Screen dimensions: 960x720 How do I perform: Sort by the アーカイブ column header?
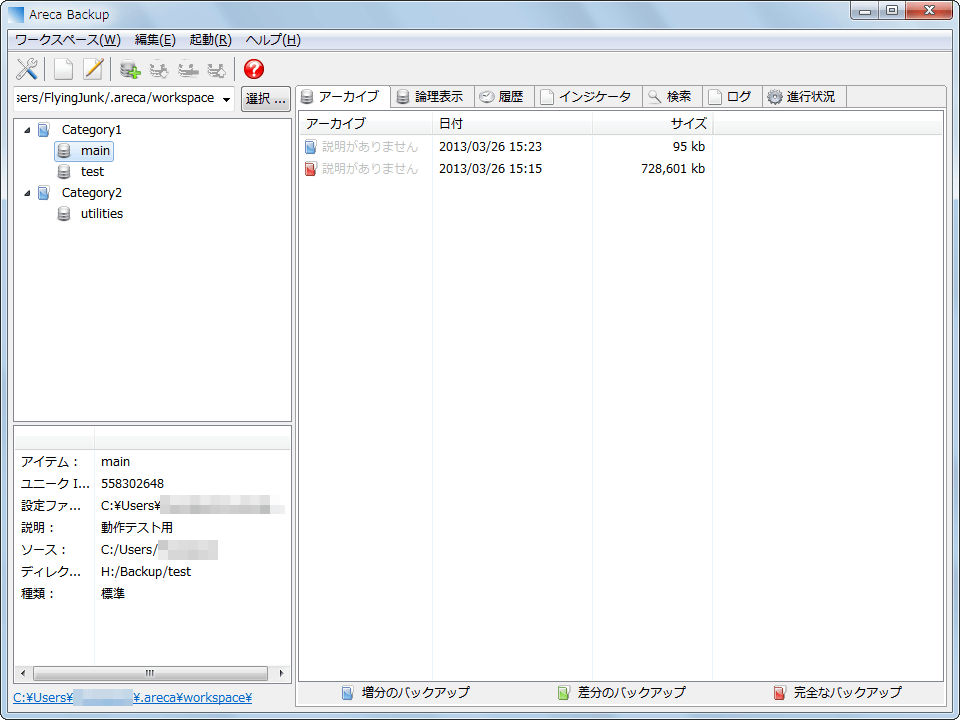pos(366,124)
